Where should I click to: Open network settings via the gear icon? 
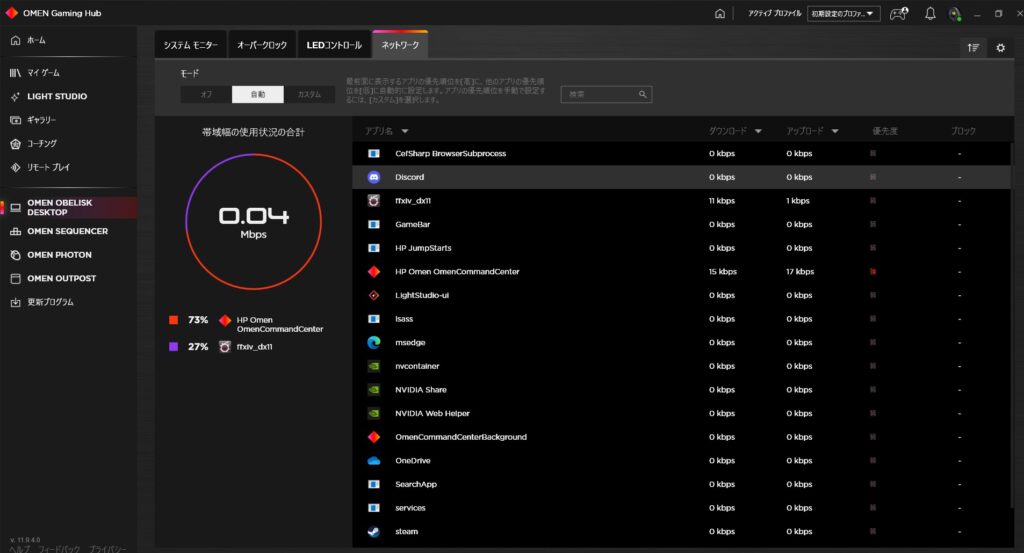1000,48
